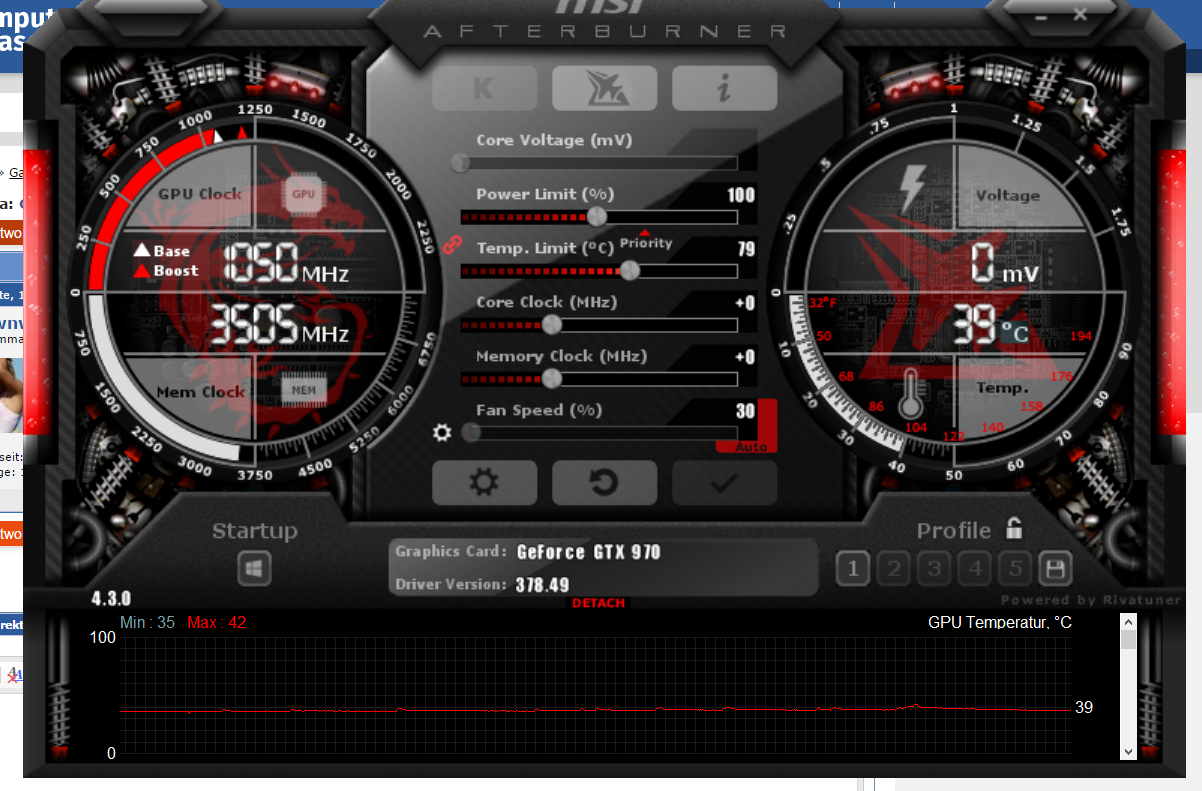The image size is (1202, 791).
Task: Apply settings with the checkmark button
Action: [x=724, y=483]
